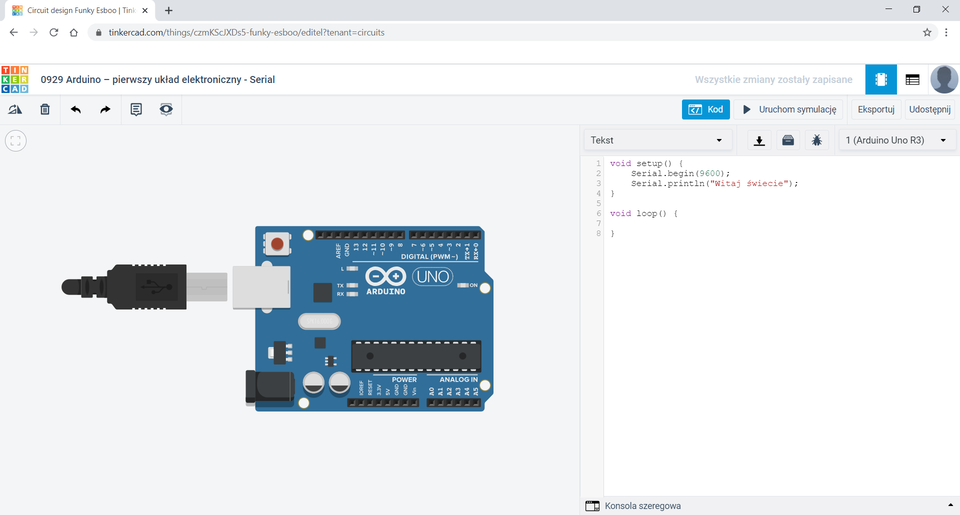Toggle the Kod code editor panel
The height and width of the screenshot is (515, 960).
coord(705,110)
